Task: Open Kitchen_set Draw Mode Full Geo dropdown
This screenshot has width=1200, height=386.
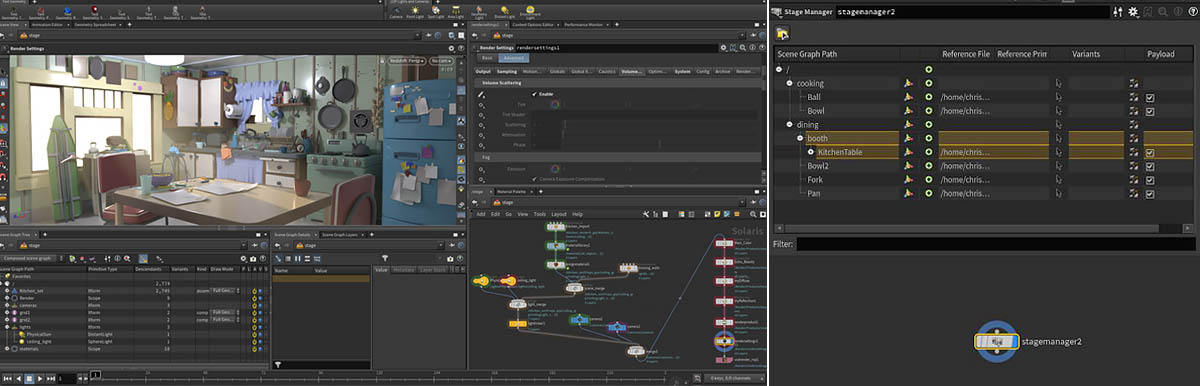Action: pyautogui.click(x=225, y=291)
